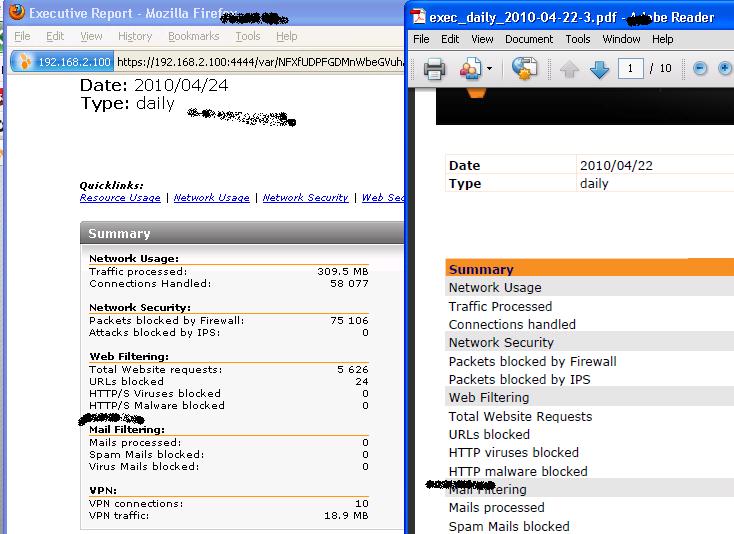Click Packets blocked by Firewall in the PDF

(x=532, y=362)
